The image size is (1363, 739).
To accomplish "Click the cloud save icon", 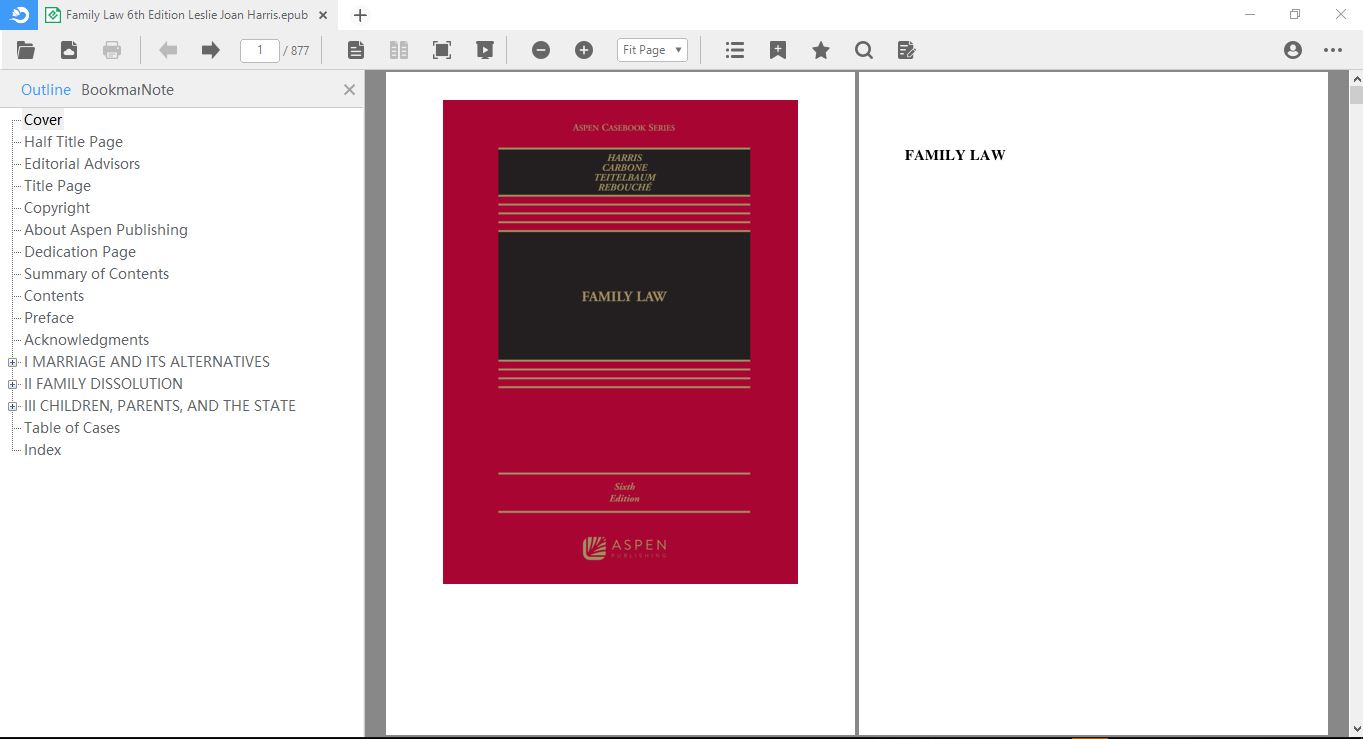I will pyautogui.click(x=69, y=50).
